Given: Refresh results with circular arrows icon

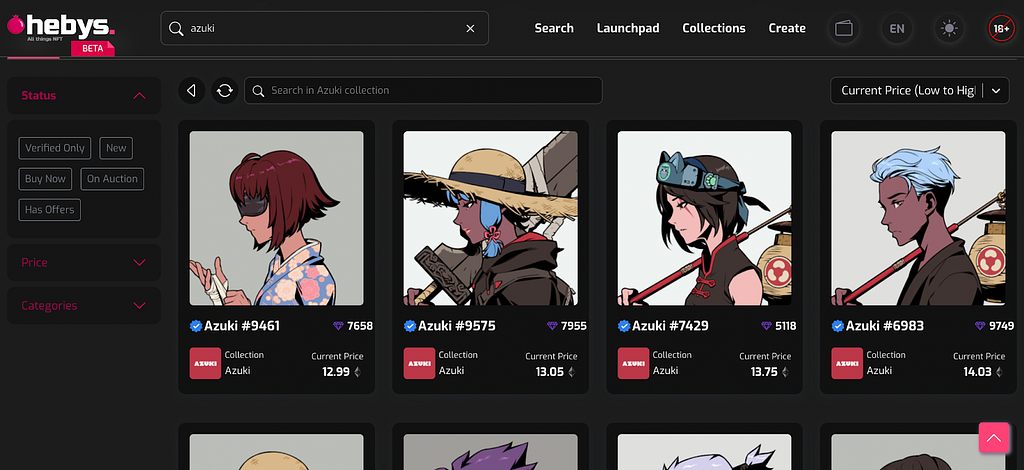Looking at the screenshot, I should (x=225, y=91).
